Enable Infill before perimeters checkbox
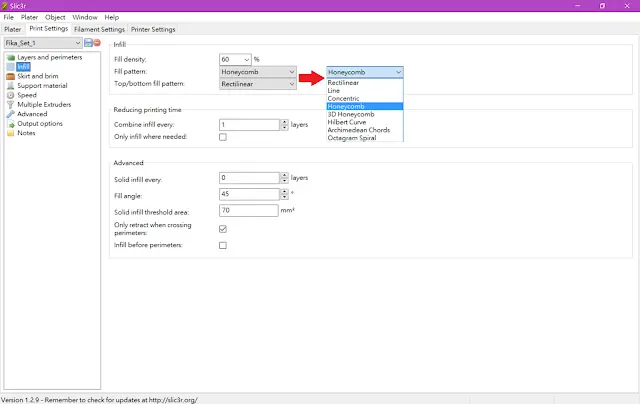This screenshot has height=404, width=640. pos(223,245)
